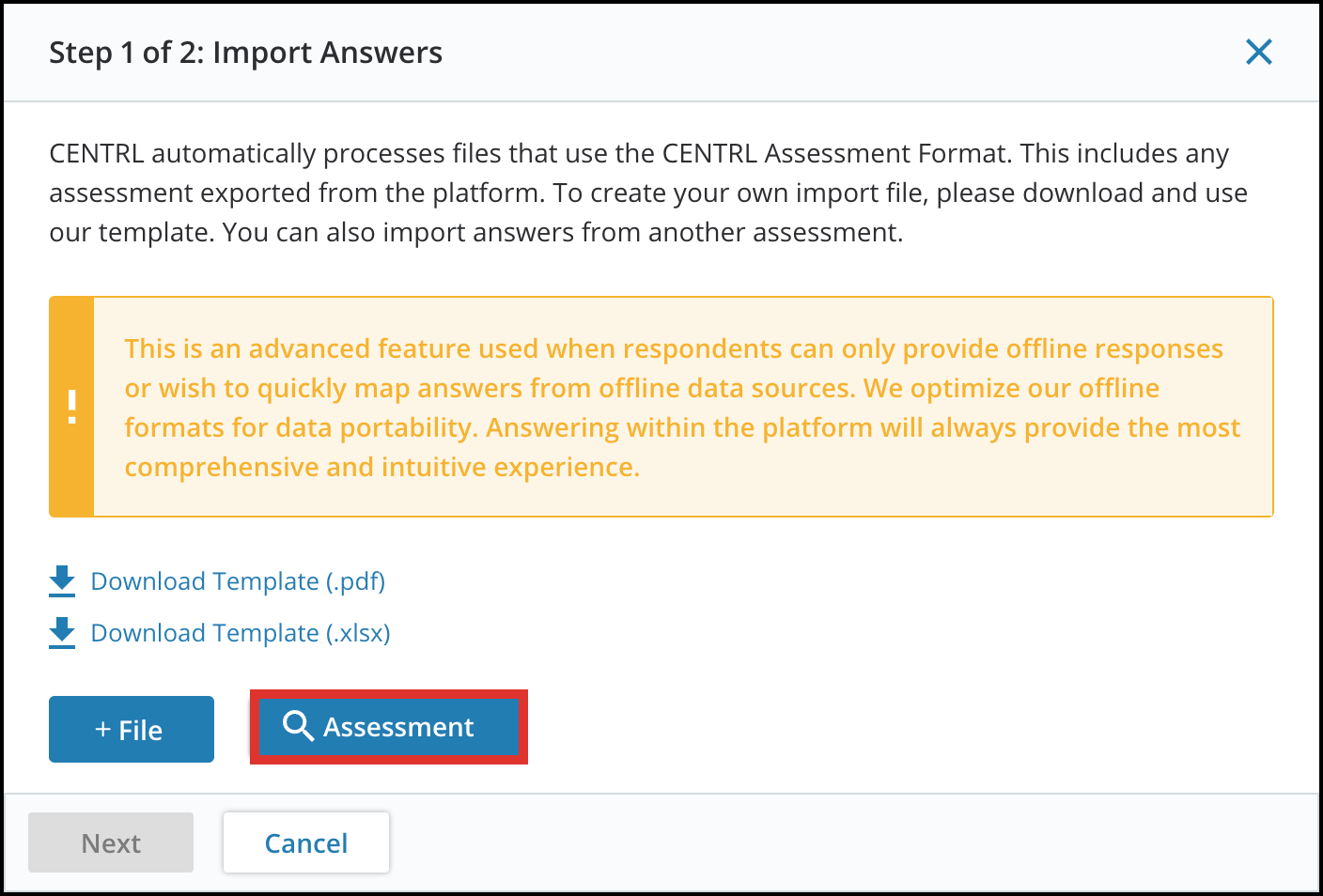Click the magnifier icon on Assessment button

click(298, 726)
